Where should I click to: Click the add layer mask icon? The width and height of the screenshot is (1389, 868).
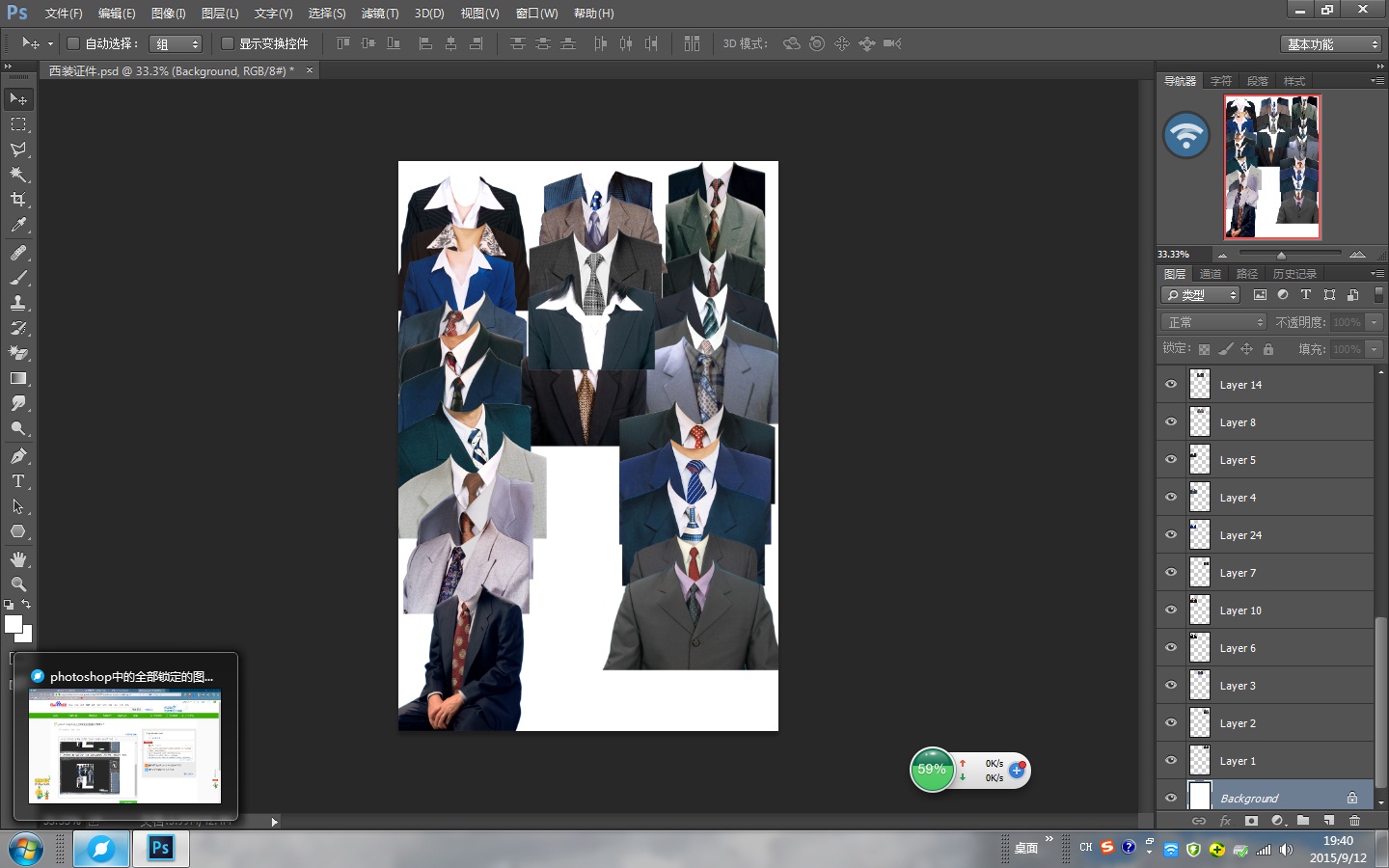pyautogui.click(x=1251, y=821)
